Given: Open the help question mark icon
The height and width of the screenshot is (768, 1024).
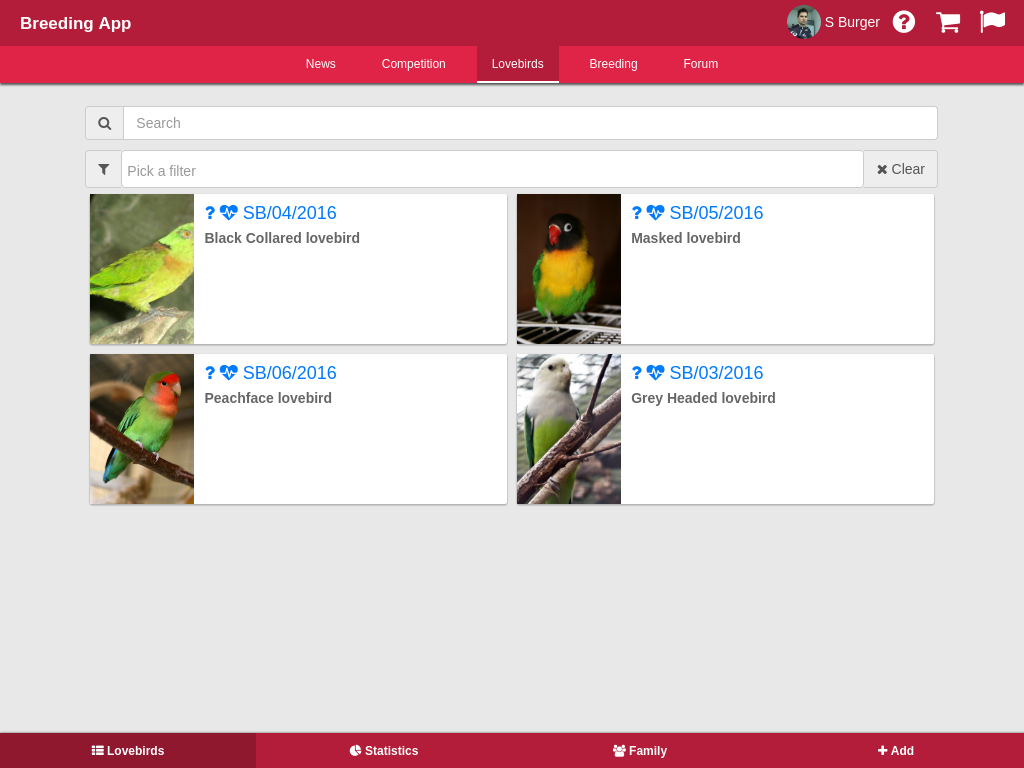Looking at the screenshot, I should pos(904,22).
